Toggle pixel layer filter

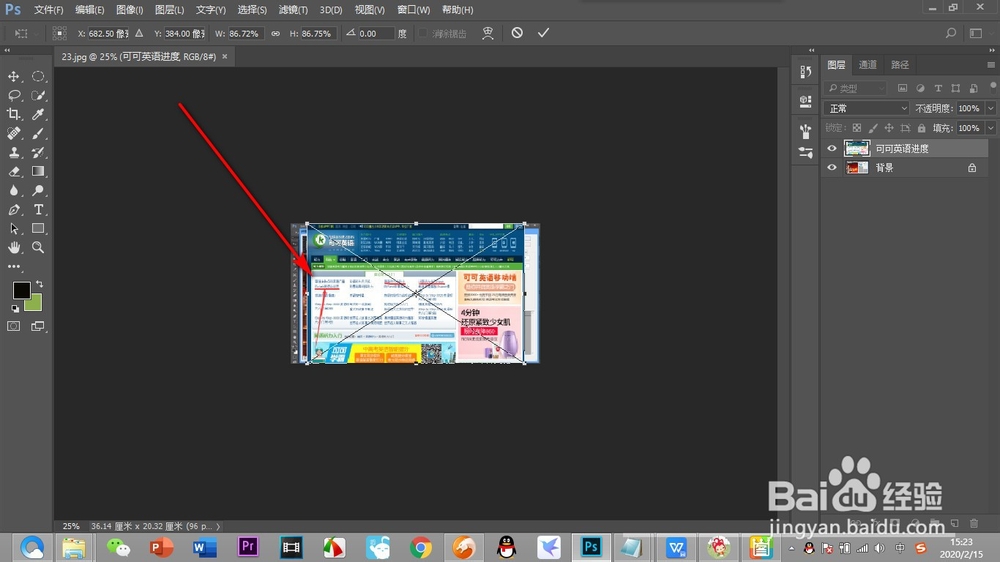tap(902, 88)
